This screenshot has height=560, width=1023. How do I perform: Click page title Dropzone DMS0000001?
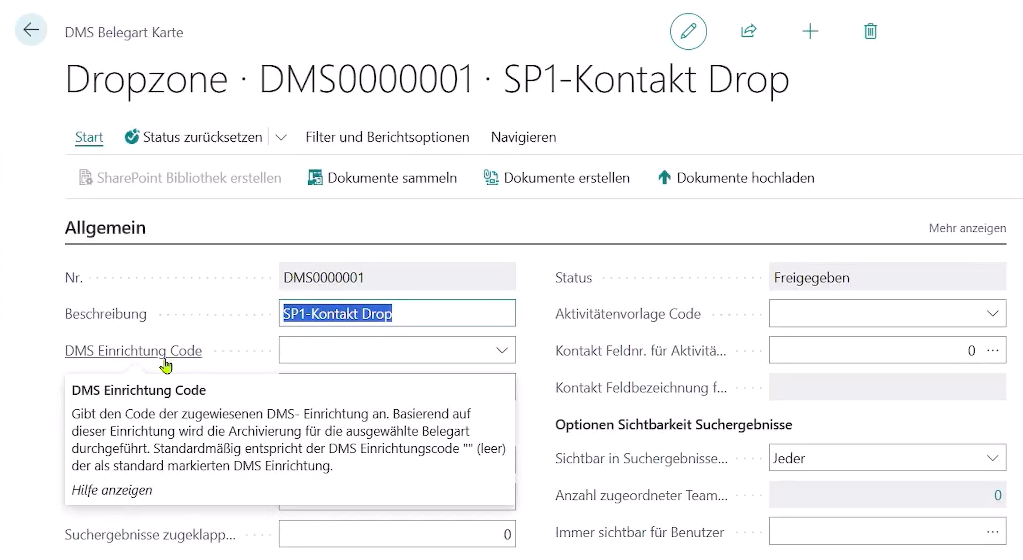point(427,80)
